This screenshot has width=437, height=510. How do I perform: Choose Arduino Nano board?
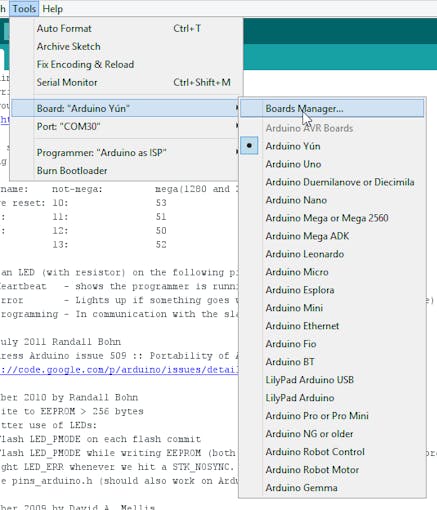[x=332, y=200]
